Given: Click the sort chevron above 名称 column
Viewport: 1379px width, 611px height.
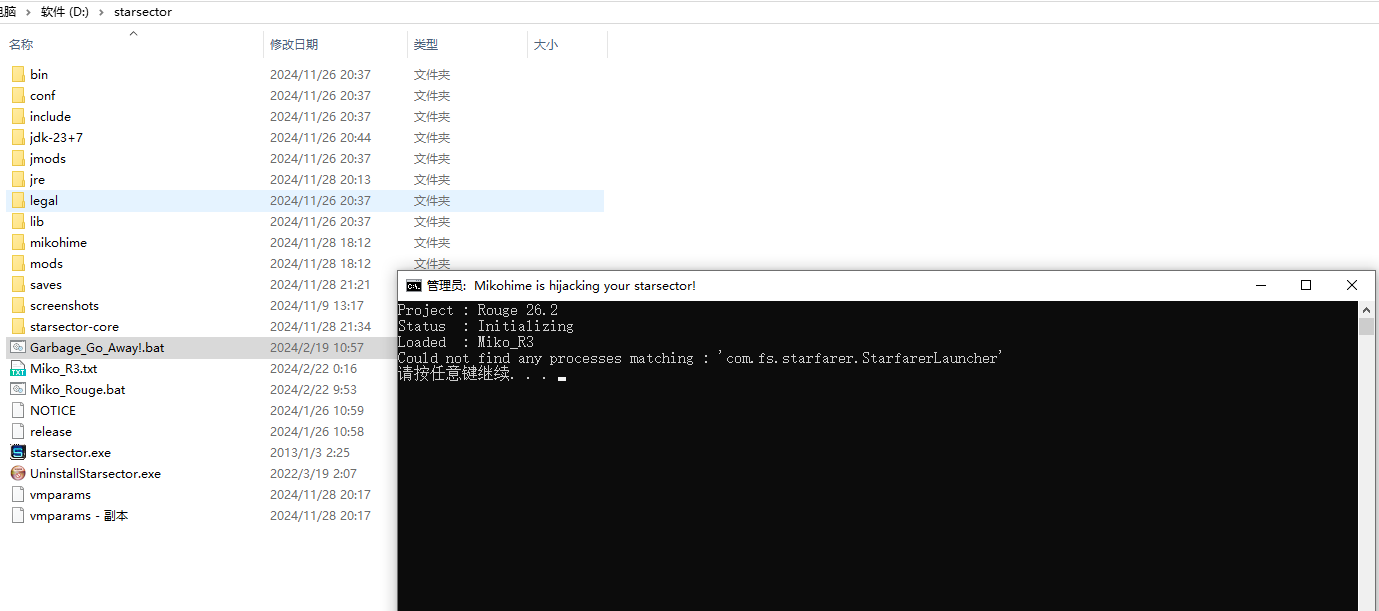Looking at the screenshot, I should 133,33.
